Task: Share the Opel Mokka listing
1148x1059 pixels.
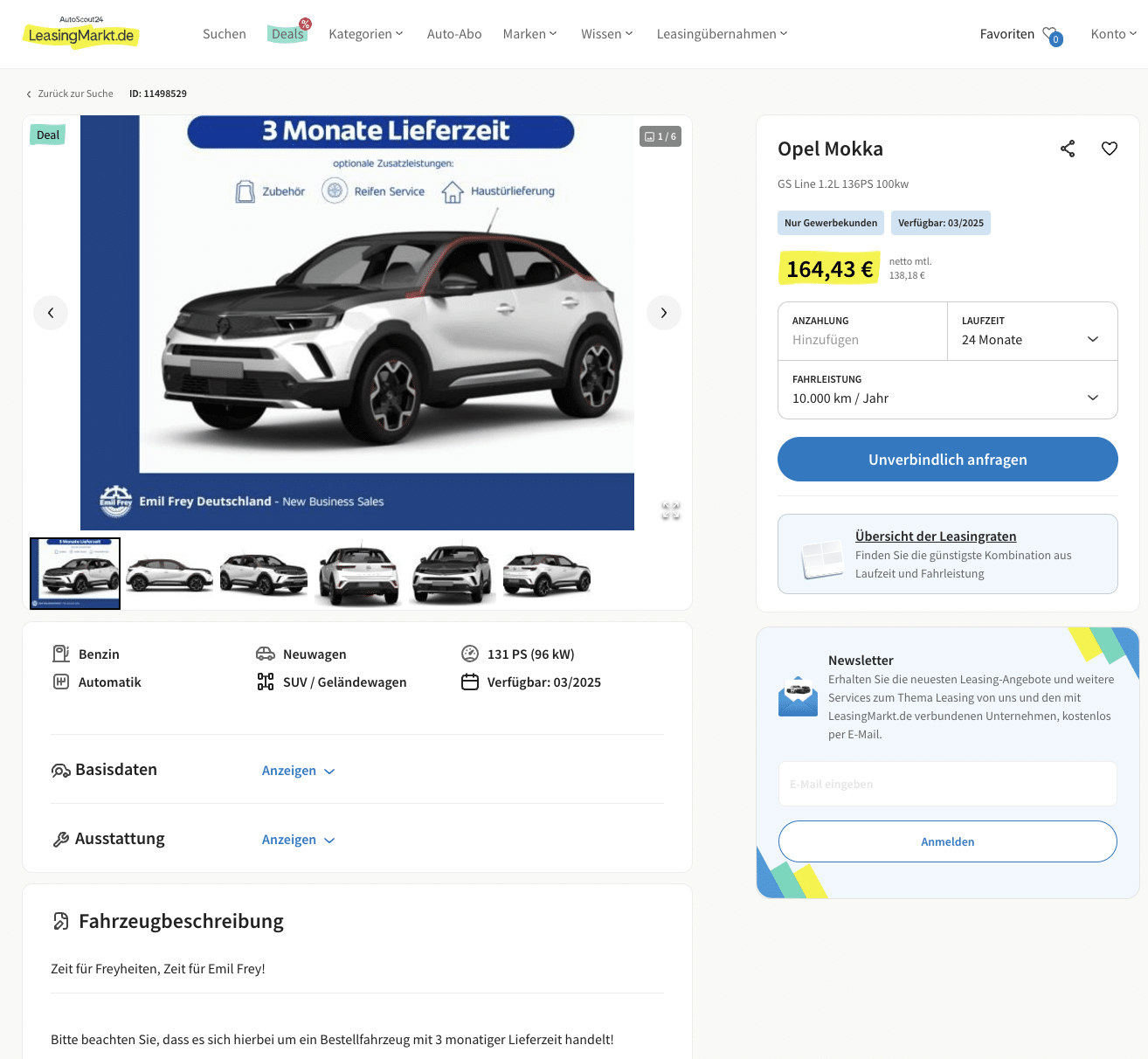Action: click(x=1068, y=149)
